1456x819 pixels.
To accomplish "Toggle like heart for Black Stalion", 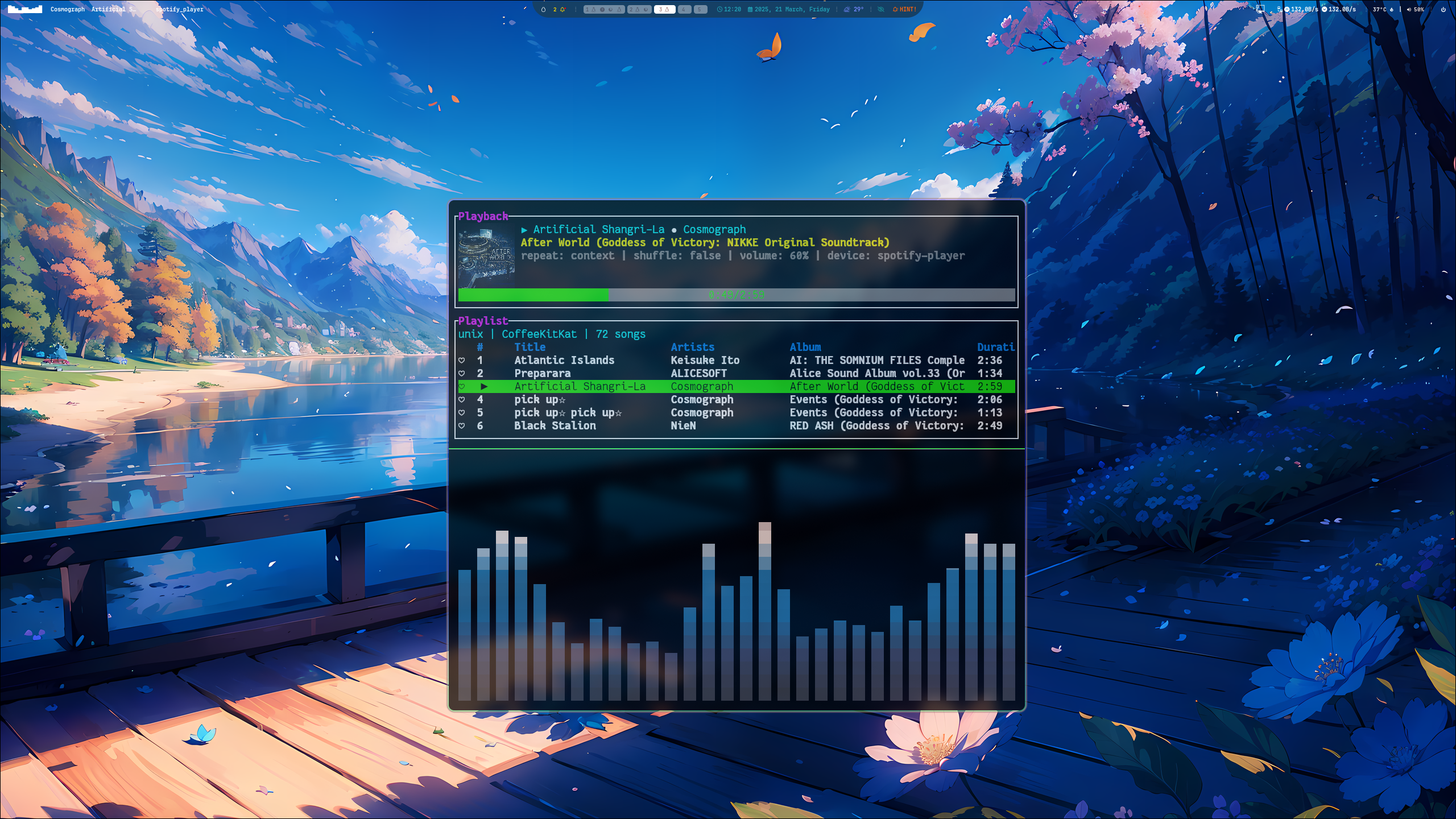I will click(x=462, y=425).
